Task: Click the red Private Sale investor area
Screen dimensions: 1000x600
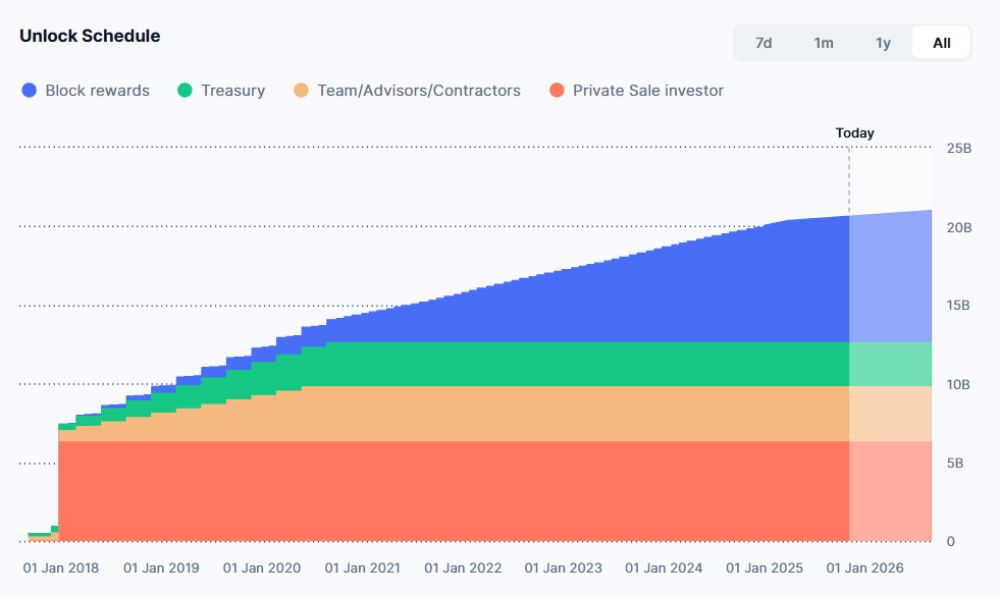Action: [x=450, y=490]
